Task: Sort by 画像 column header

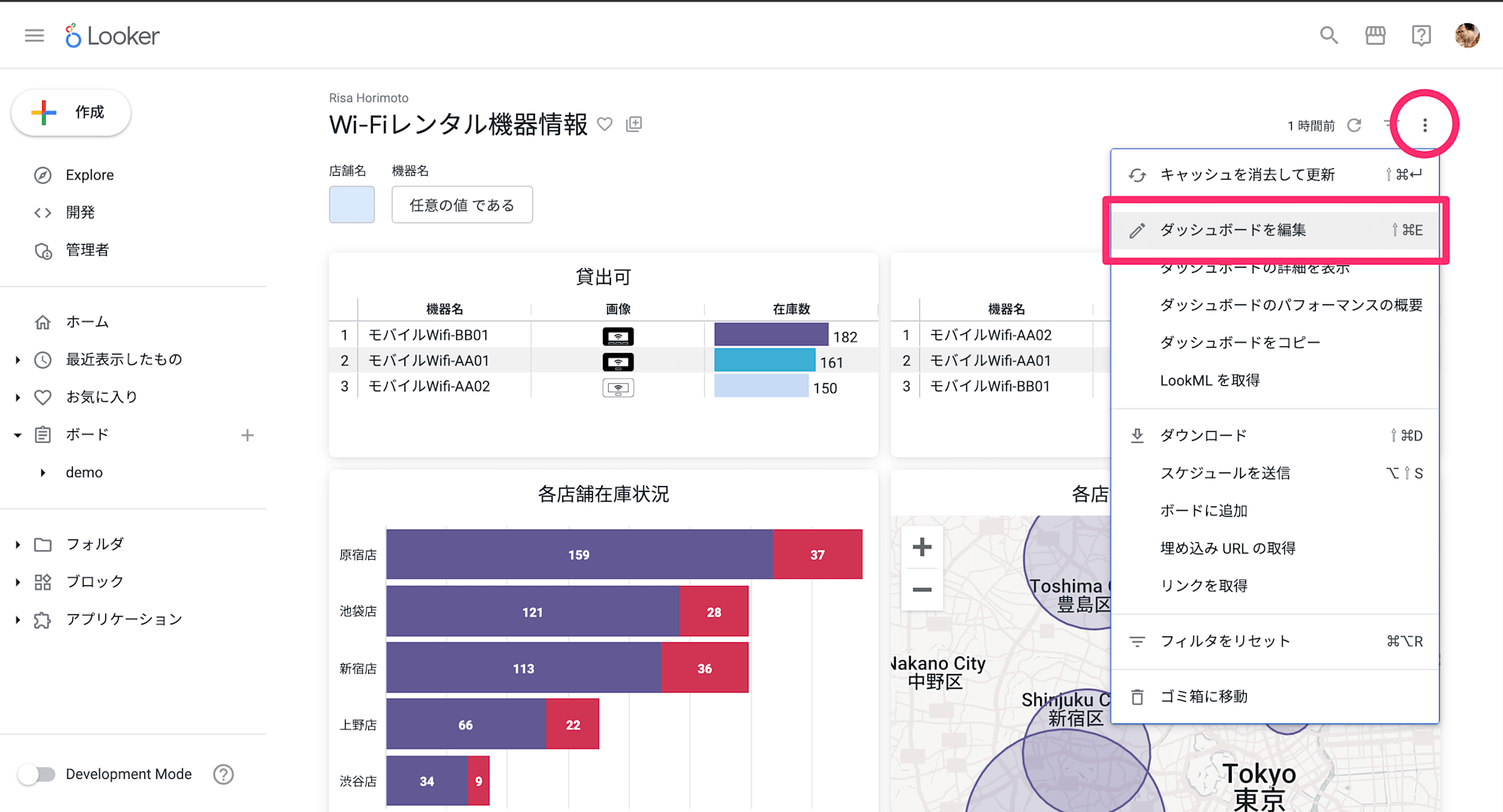Action: click(x=618, y=309)
